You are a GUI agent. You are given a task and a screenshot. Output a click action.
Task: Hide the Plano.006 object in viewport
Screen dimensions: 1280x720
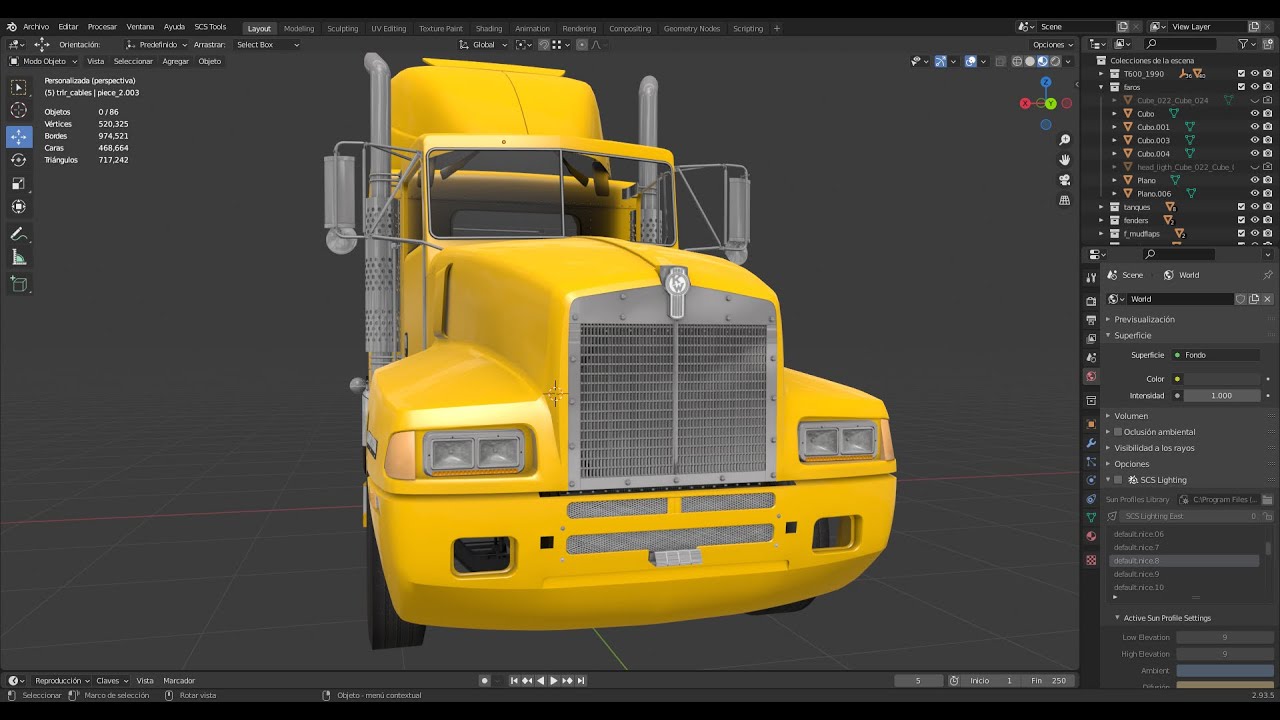[1254, 193]
